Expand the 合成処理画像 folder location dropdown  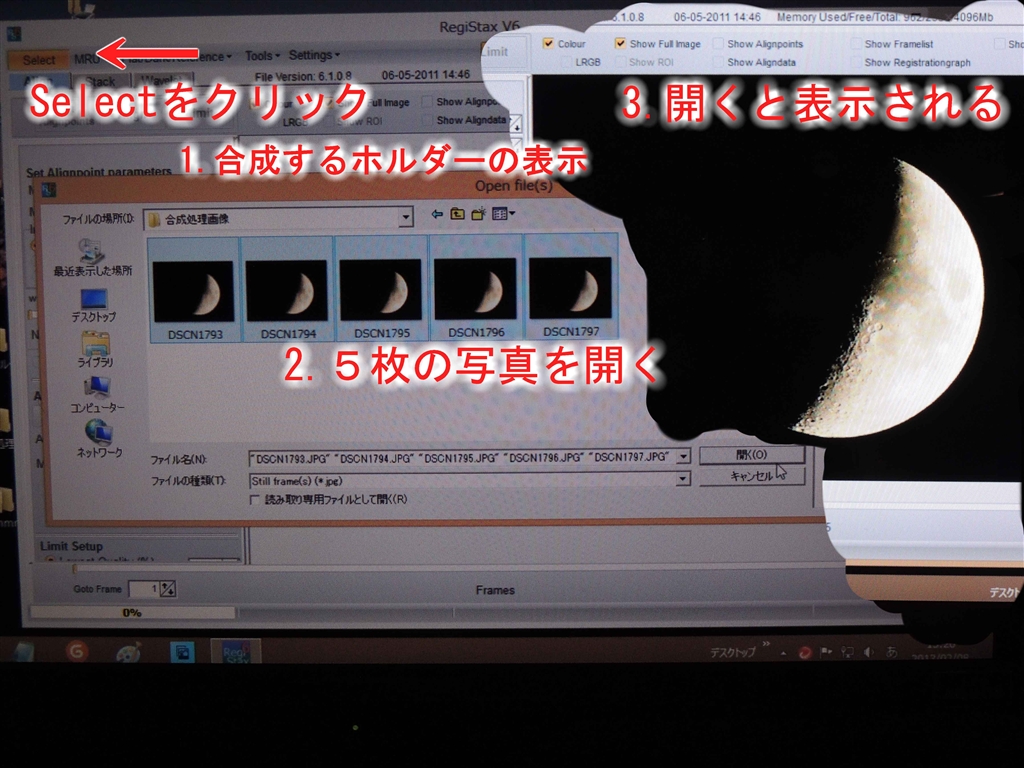(406, 217)
